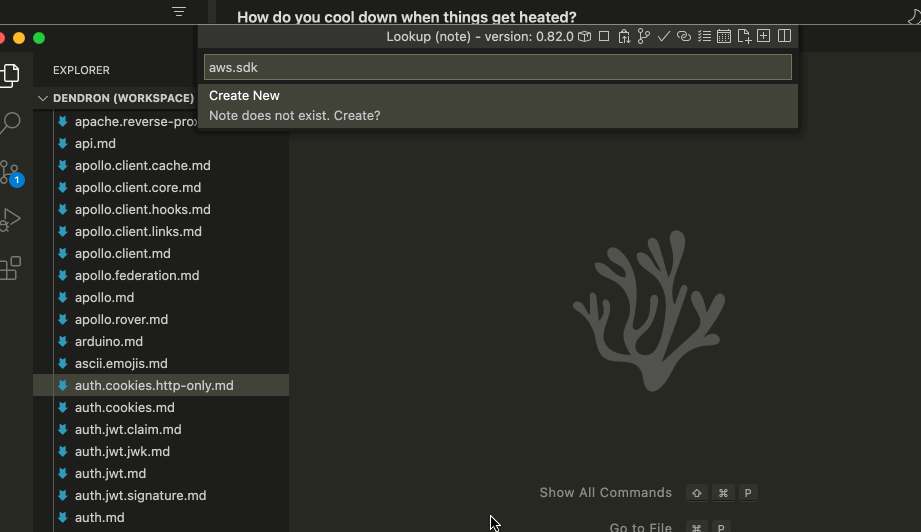Open the Run and Debug view
The image size is (921, 532).
click(x=10, y=220)
